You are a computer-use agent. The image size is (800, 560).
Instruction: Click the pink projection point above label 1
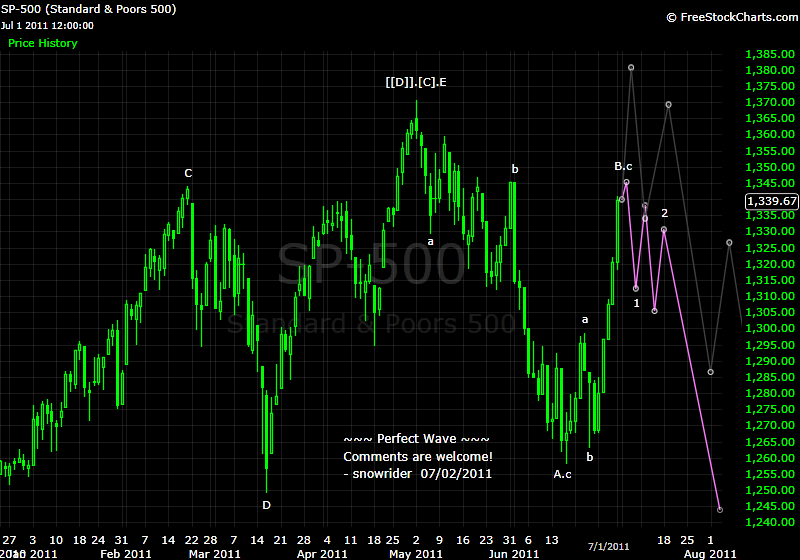tap(636, 289)
